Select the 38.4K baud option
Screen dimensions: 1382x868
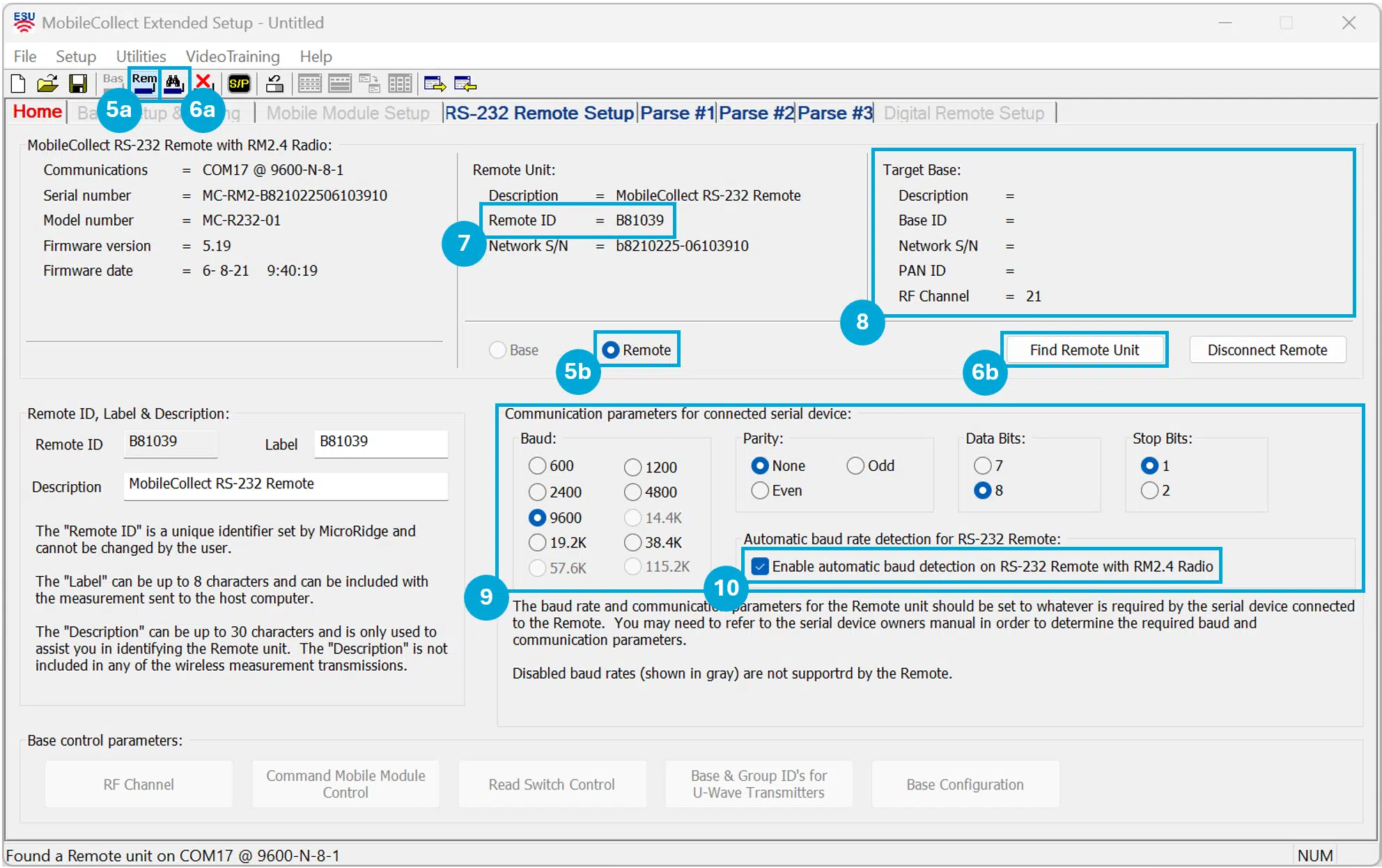[653, 542]
